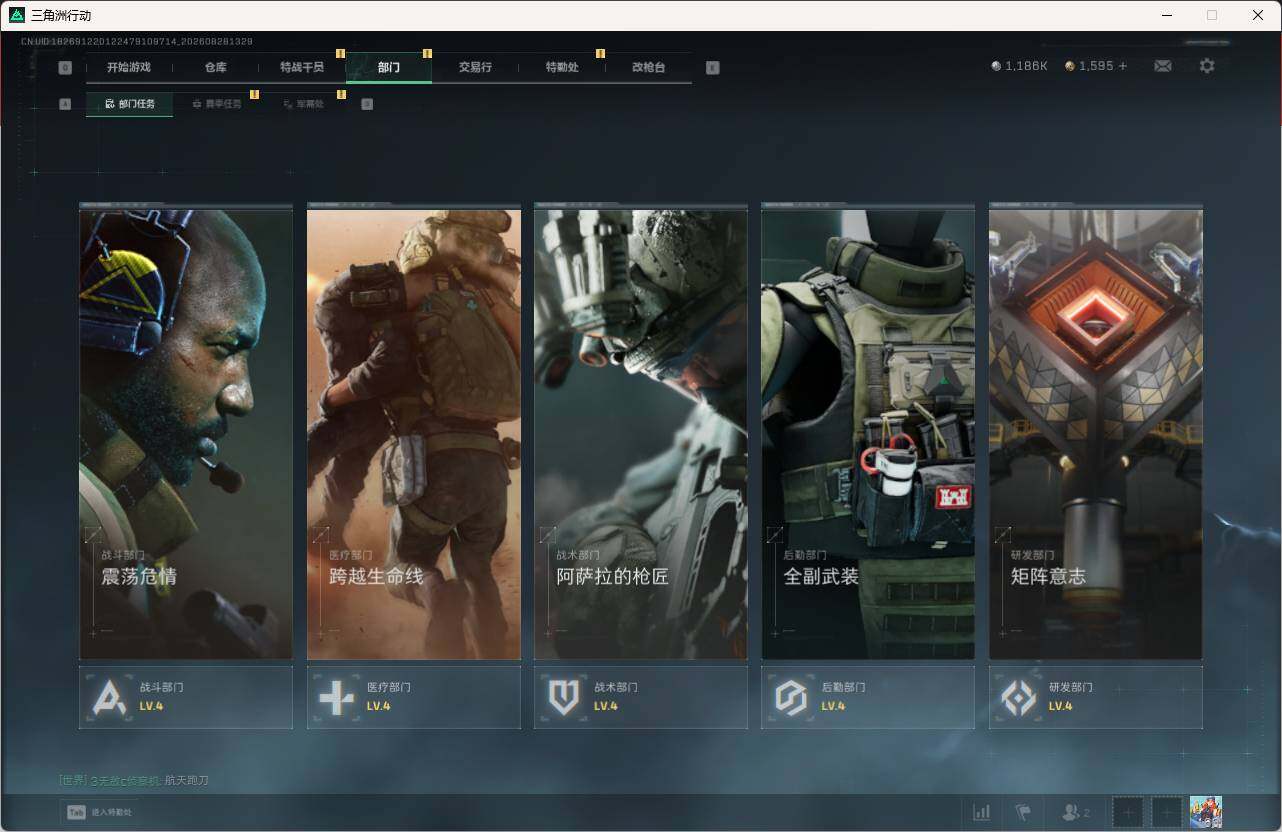Viewport: 1282px width, 832px height.
Task: Open the 跨越生命线 mission card
Action: tap(414, 432)
